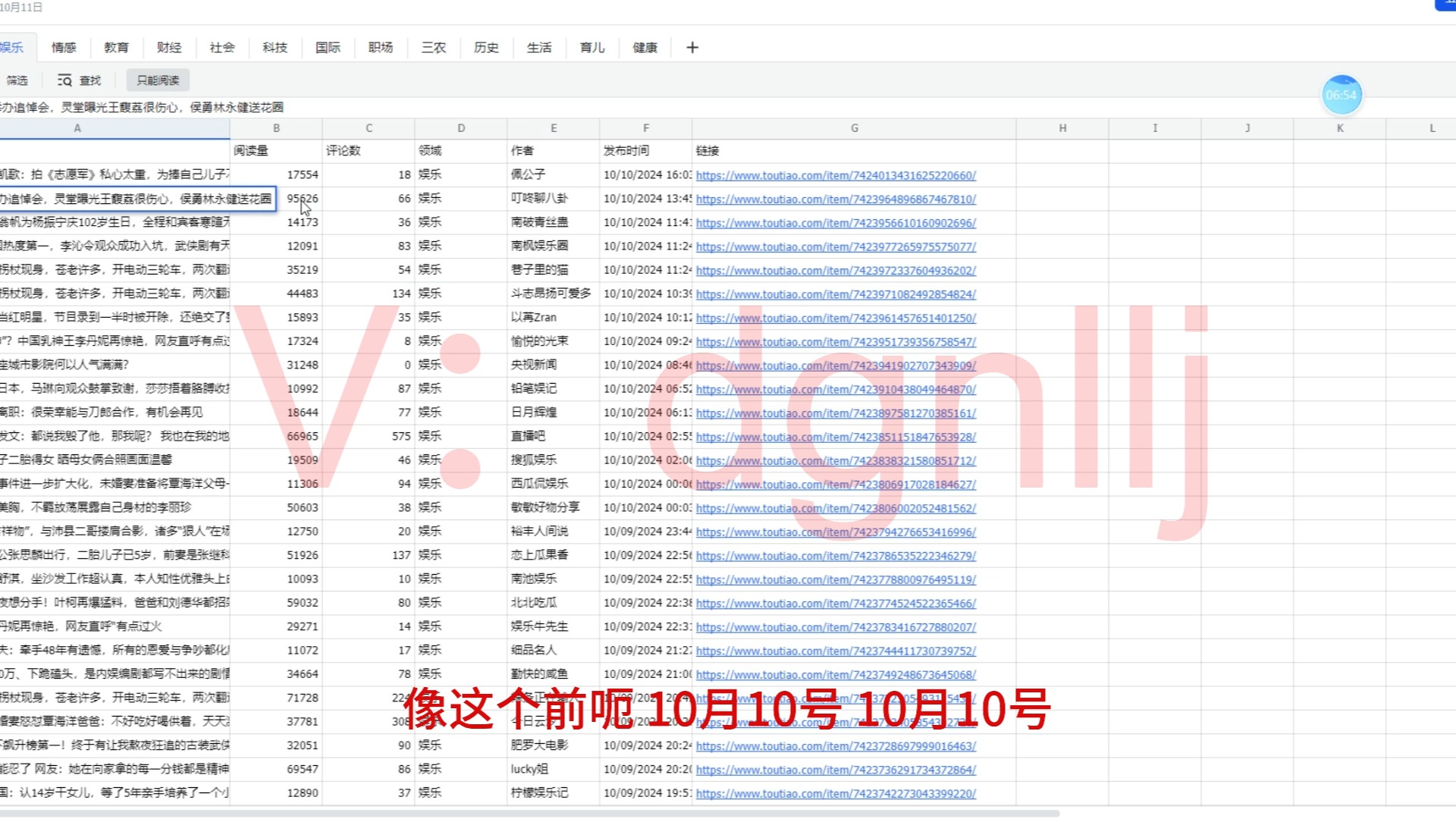Add a new sheet with plus icon

click(x=692, y=48)
